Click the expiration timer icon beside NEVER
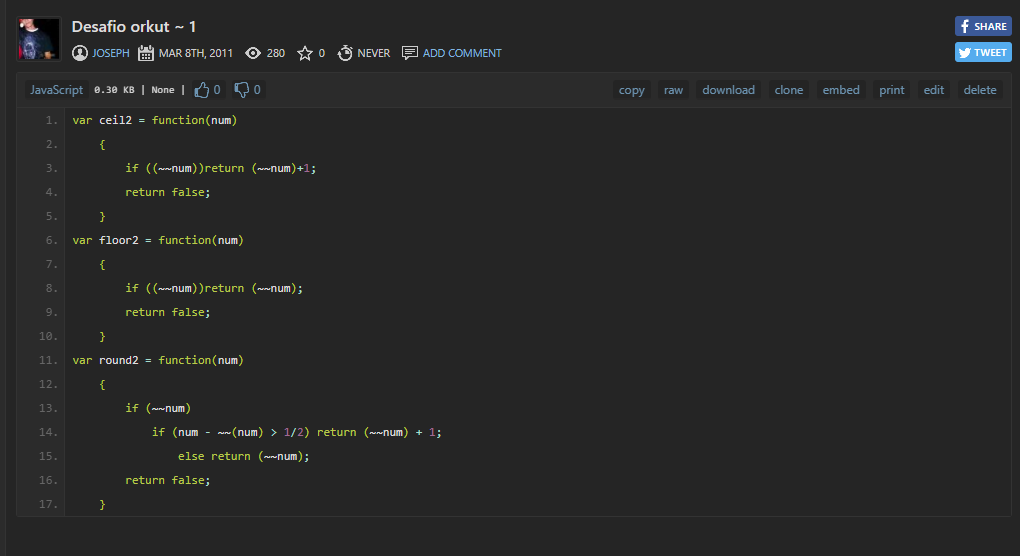Image resolution: width=1020 pixels, height=556 pixels. click(345, 53)
